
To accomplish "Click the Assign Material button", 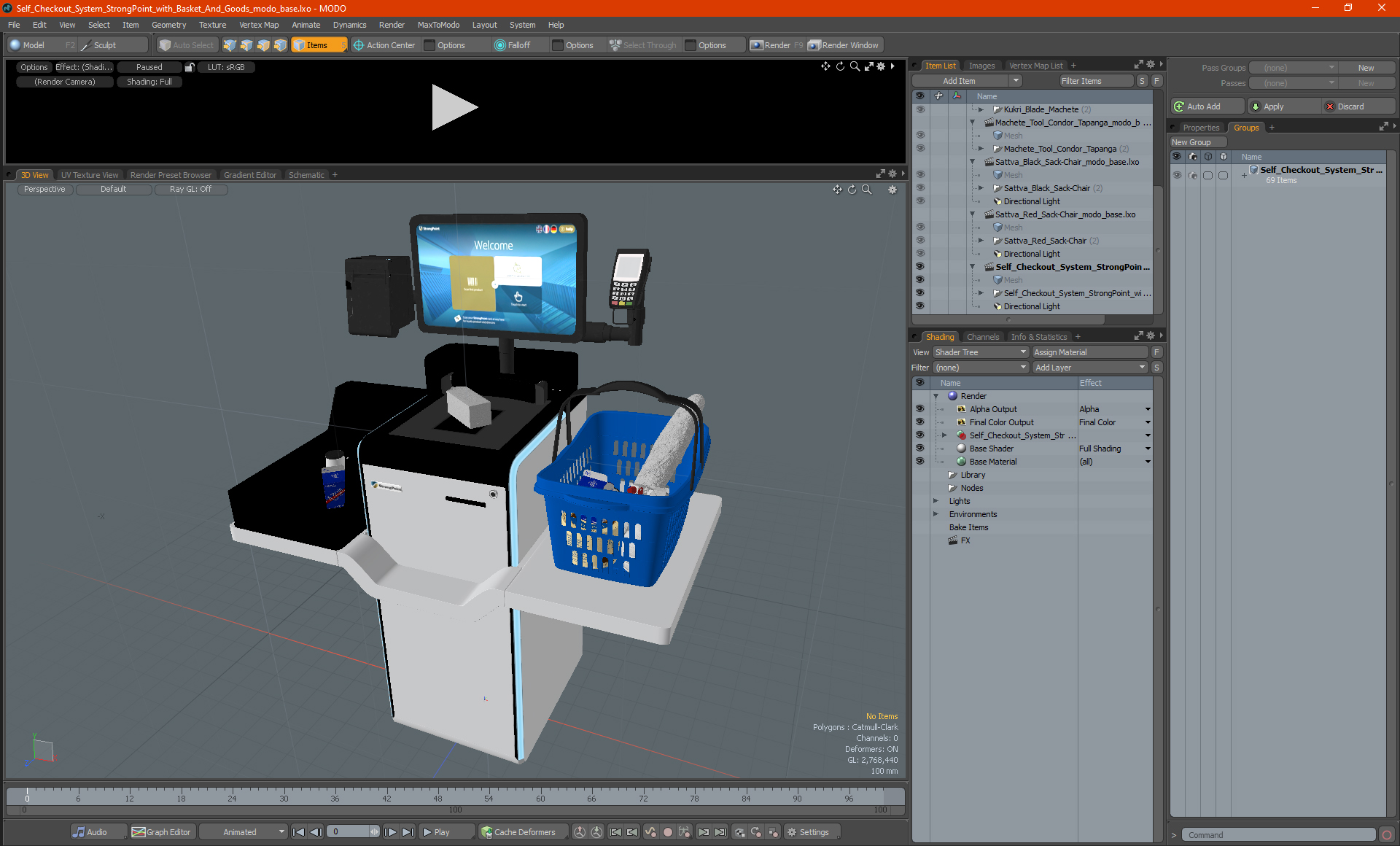I will pyautogui.click(x=1090, y=352).
